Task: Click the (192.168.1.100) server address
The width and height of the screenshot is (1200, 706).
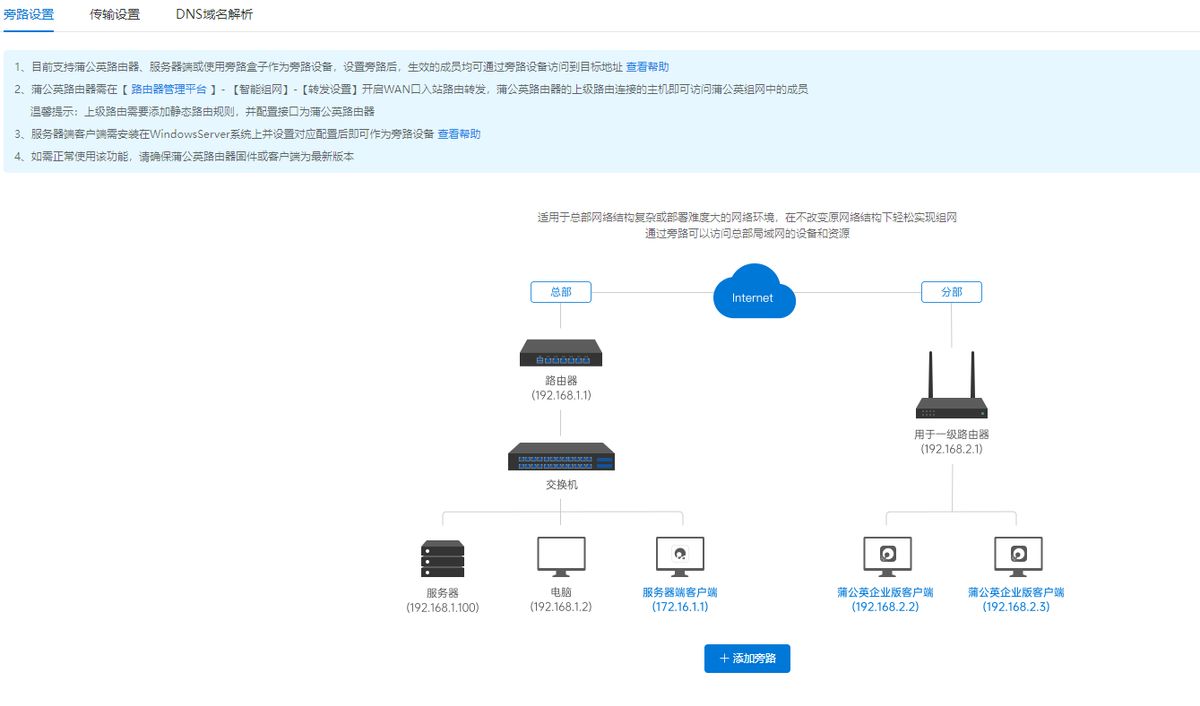Action: [x=443, y=607]
